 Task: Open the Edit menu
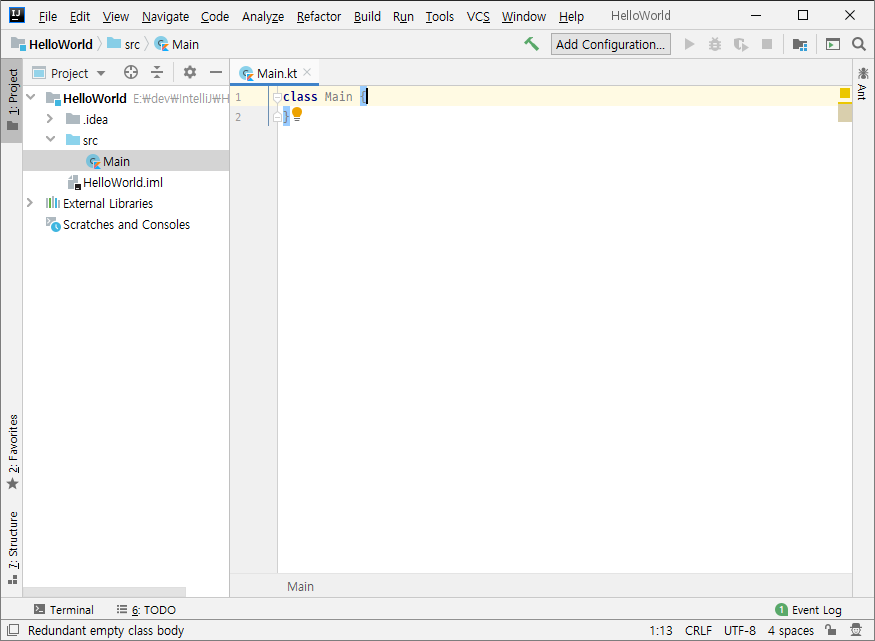pyautogui.click(x=79, y=17)
